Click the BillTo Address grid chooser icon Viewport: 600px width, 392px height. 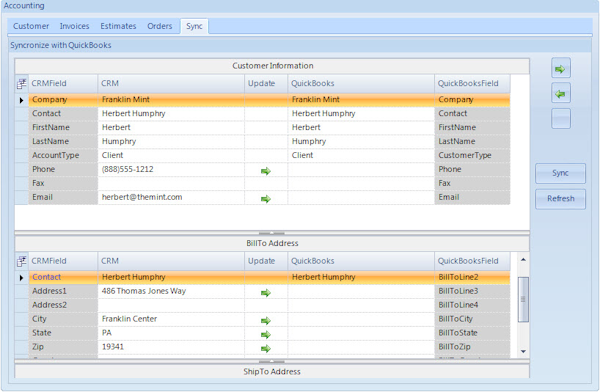[x=21, y=261]
